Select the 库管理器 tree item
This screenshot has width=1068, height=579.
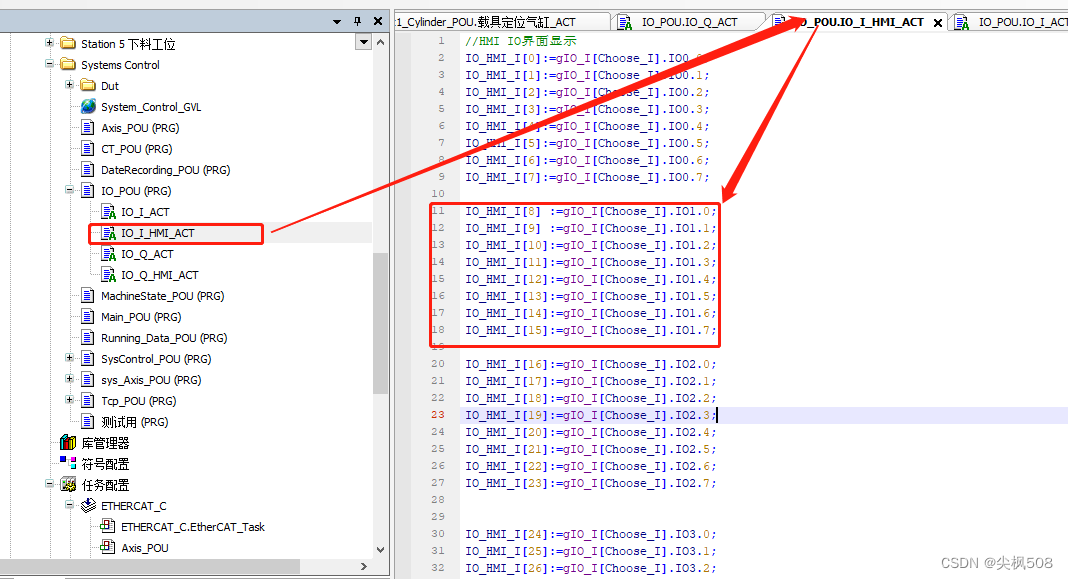pos(106,443)
